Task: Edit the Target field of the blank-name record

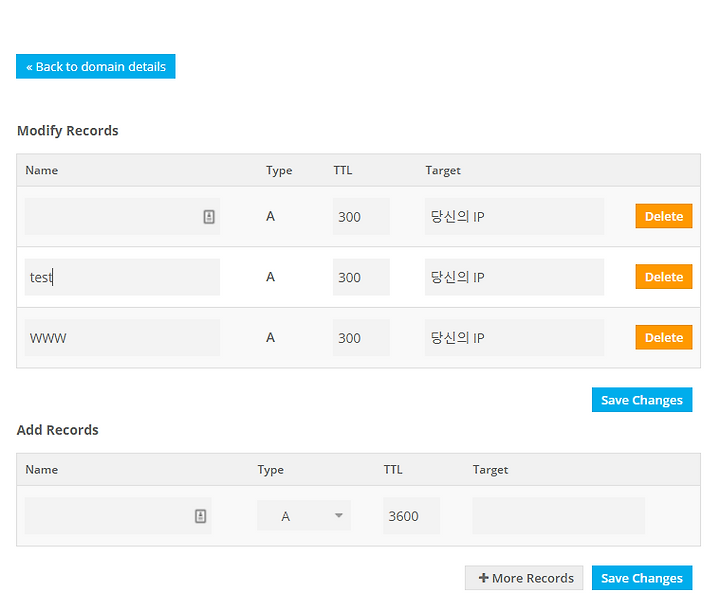Action: click(x=514, y=216)
